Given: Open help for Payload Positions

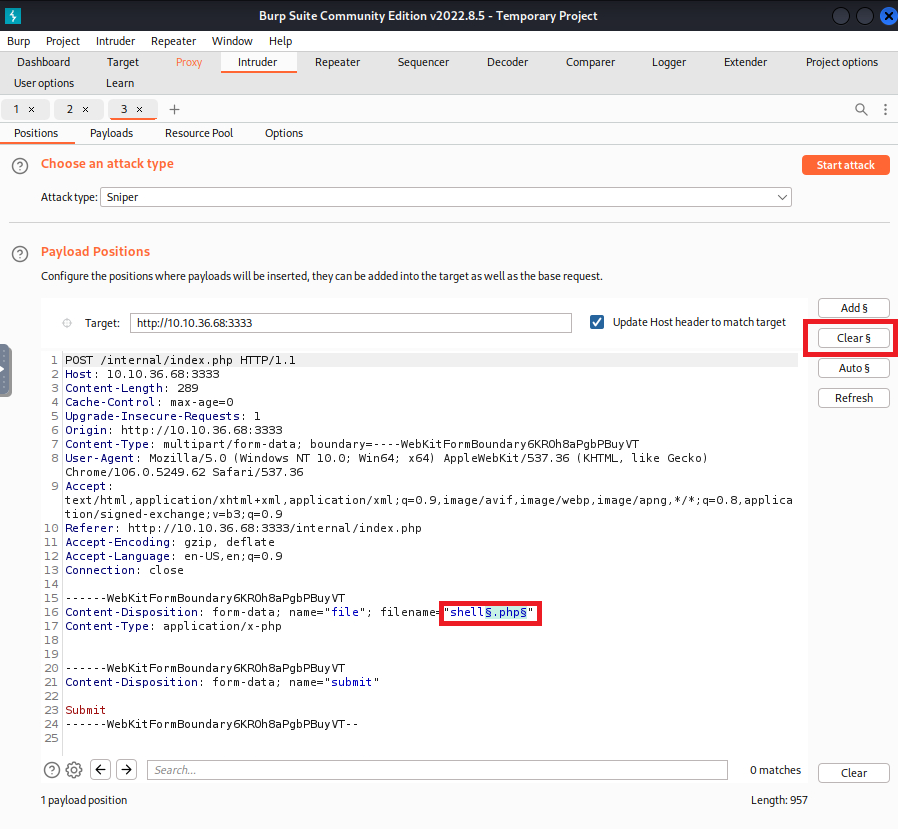Looking at the screenshot, I should point(20,254).
